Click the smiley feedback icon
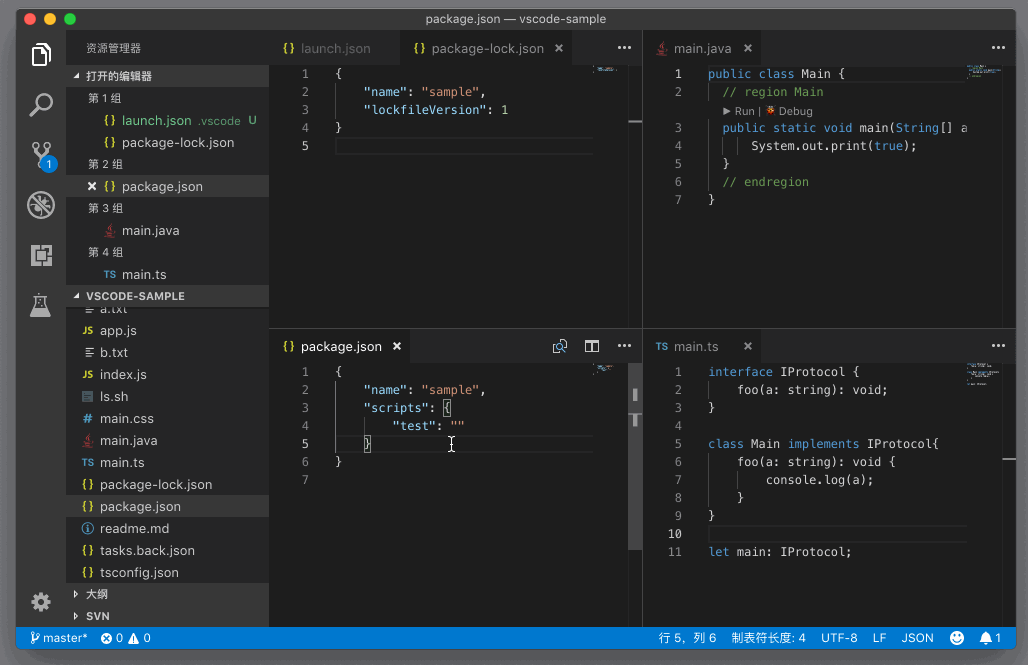The width and height of the screenshot is (1028, 665). point(957,638)
